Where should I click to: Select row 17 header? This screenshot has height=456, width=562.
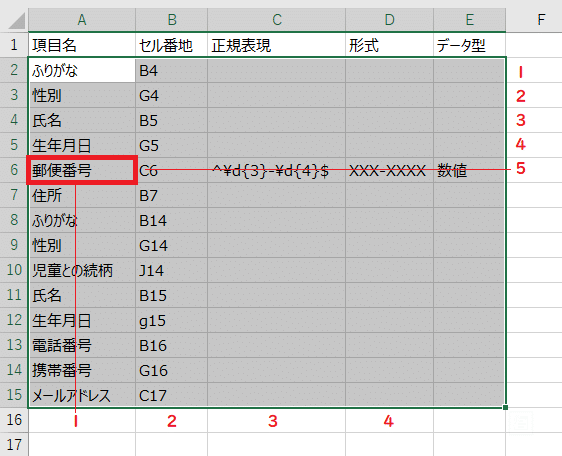(x=14, y=445)
